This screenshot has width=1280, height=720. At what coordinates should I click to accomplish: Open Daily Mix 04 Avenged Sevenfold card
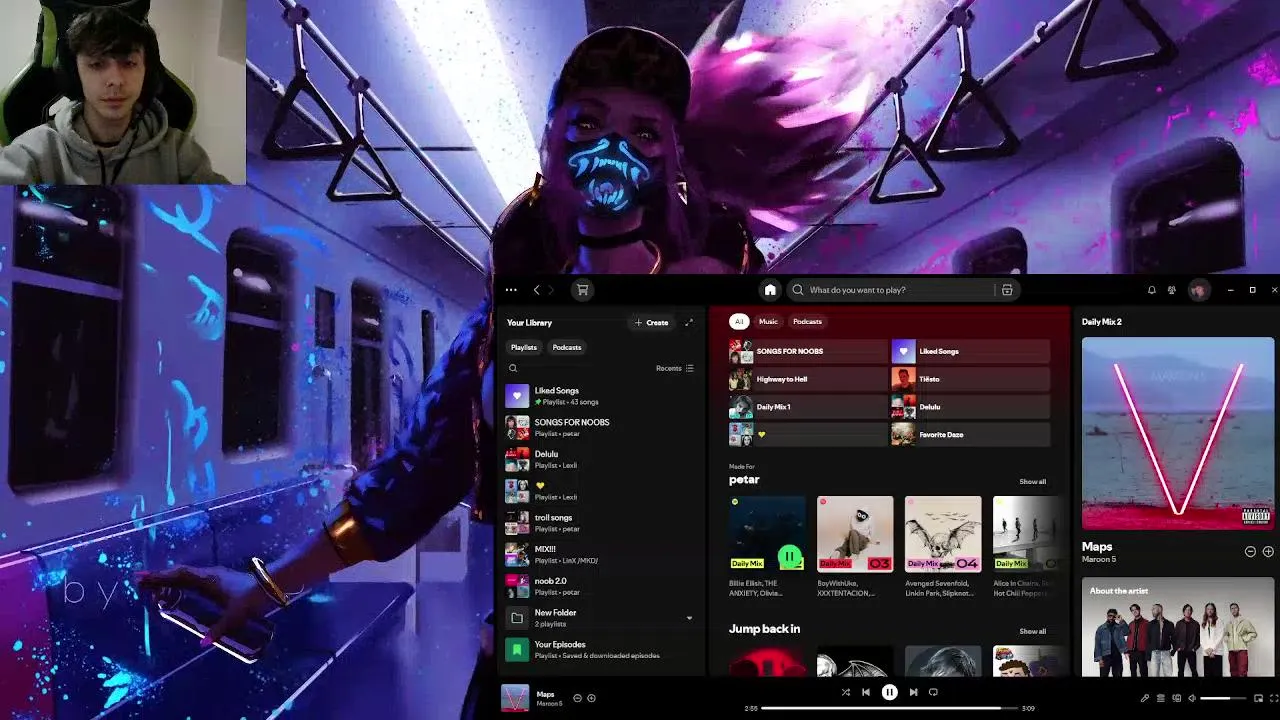pyautogui.click(x=943, y=546)
